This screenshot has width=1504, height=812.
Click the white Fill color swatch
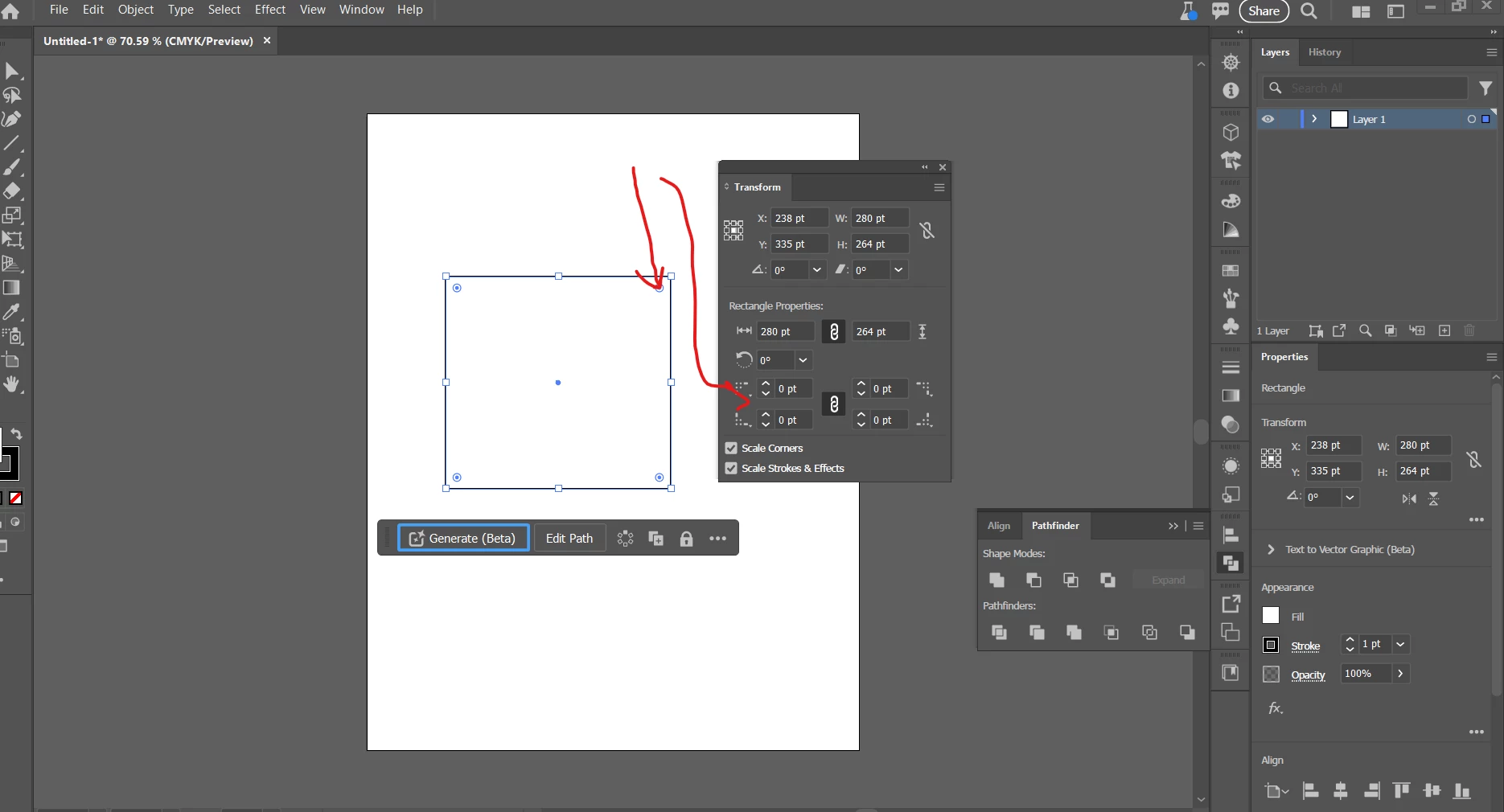[x=1271, y=616]
